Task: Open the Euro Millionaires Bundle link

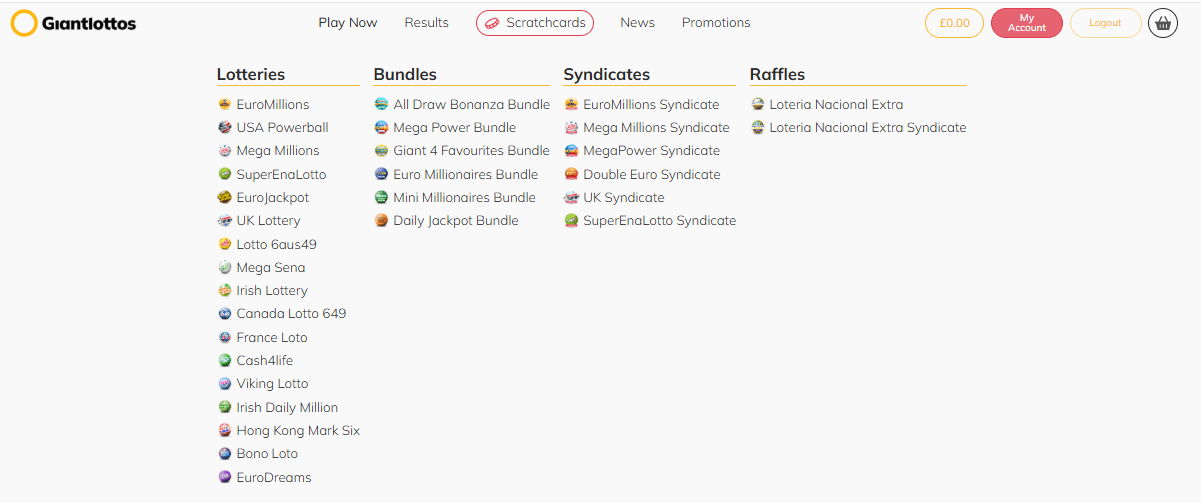Action: [465, 174]
